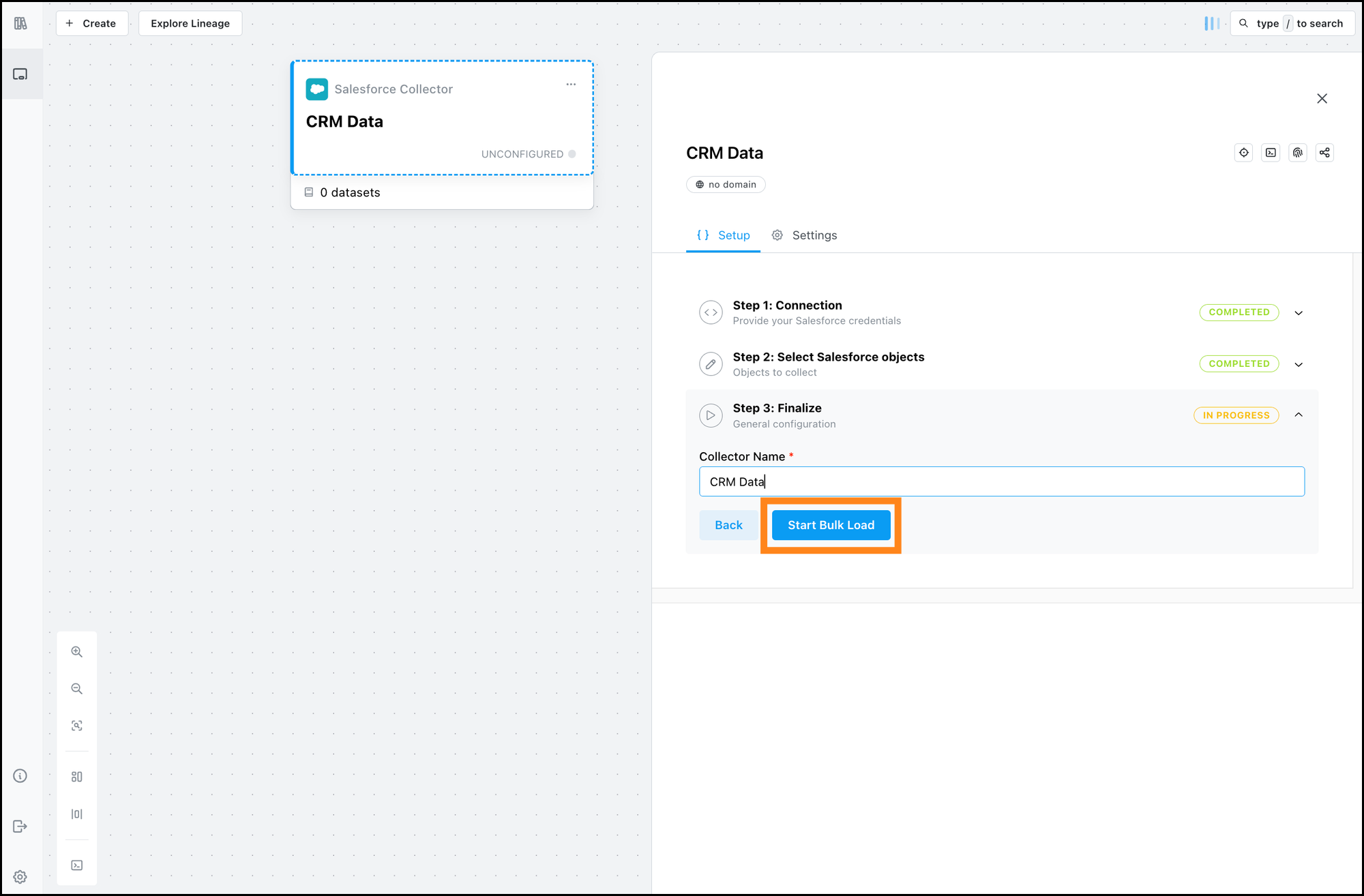This screenshot has height=896, width=1364.
Task: Expand Step 1: Connection chevron
Action: pyautogui.click(x=1299, y=313)
